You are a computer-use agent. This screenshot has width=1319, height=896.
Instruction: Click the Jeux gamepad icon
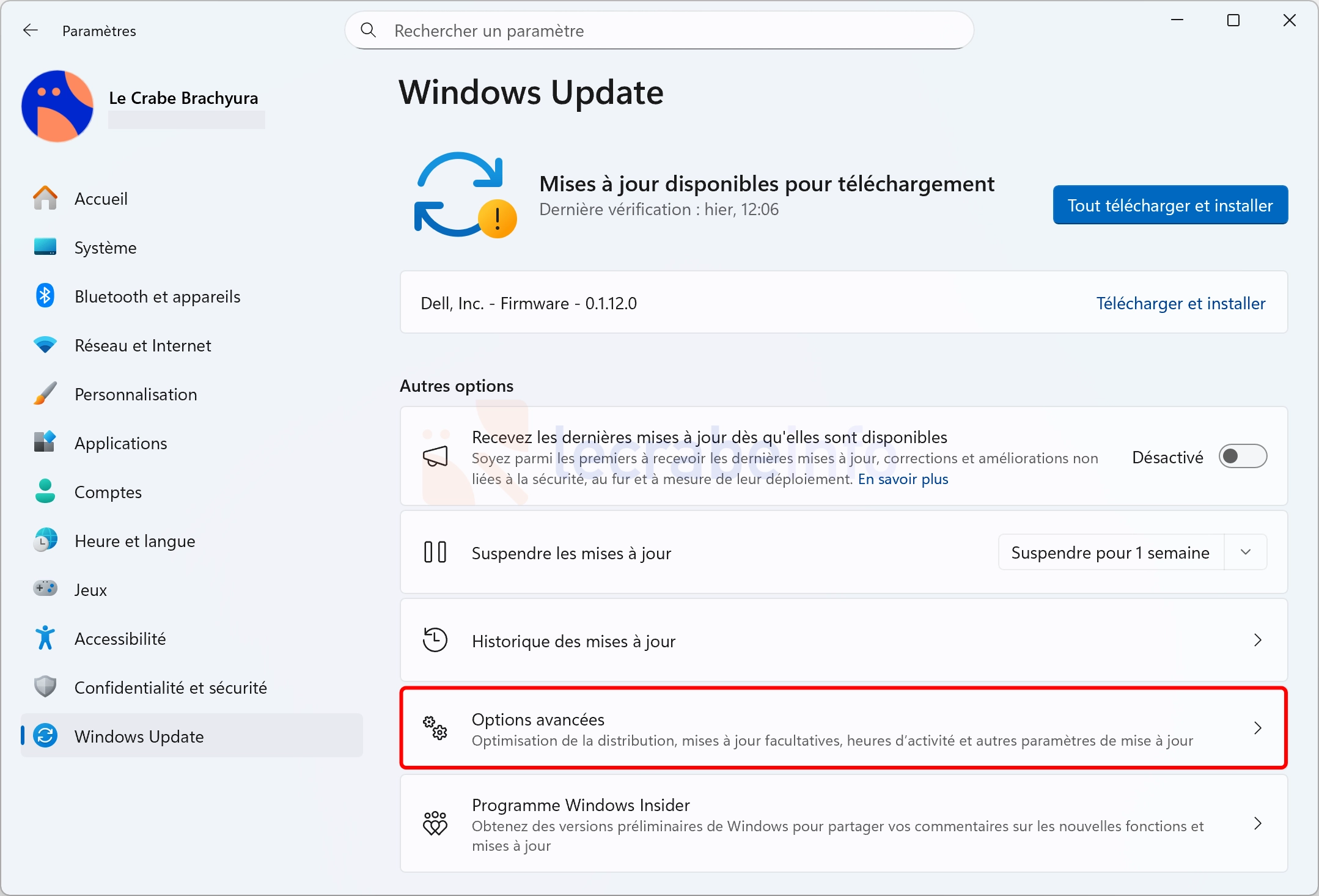coord(45,589)
